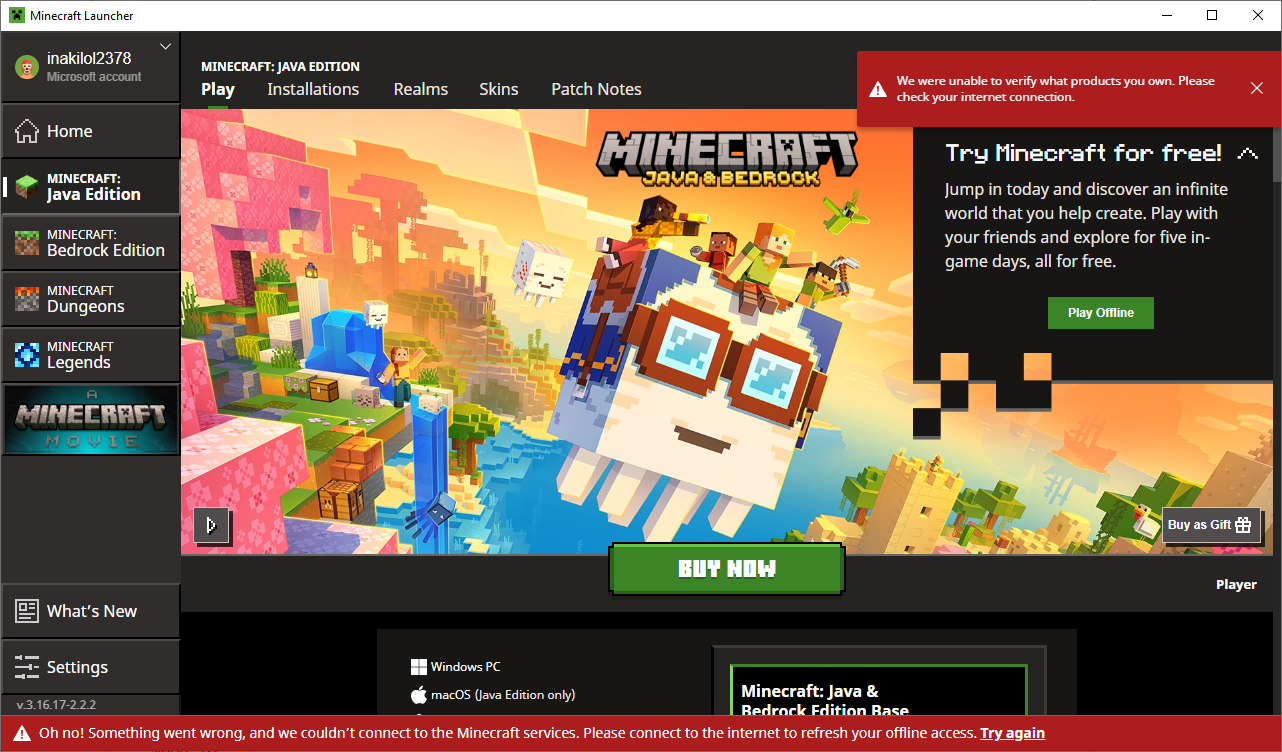
Task: Select Minecraft: Java Edition in the sidebar
Action: point(90,187)
